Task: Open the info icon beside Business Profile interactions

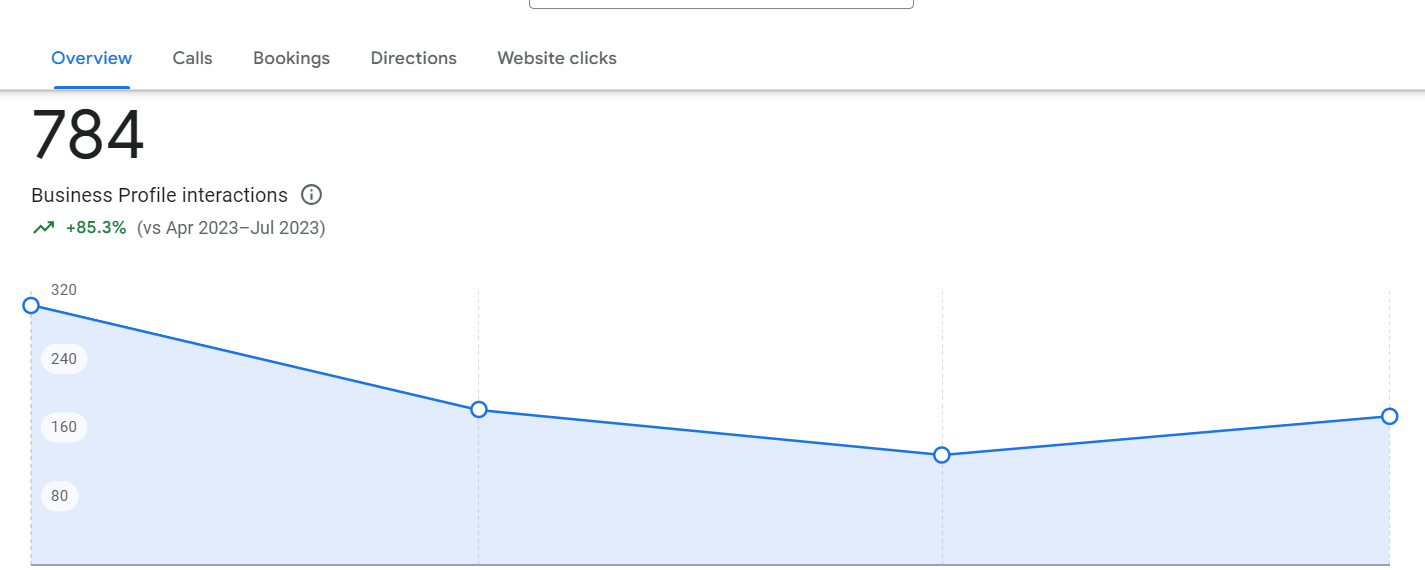Action: 311,195
